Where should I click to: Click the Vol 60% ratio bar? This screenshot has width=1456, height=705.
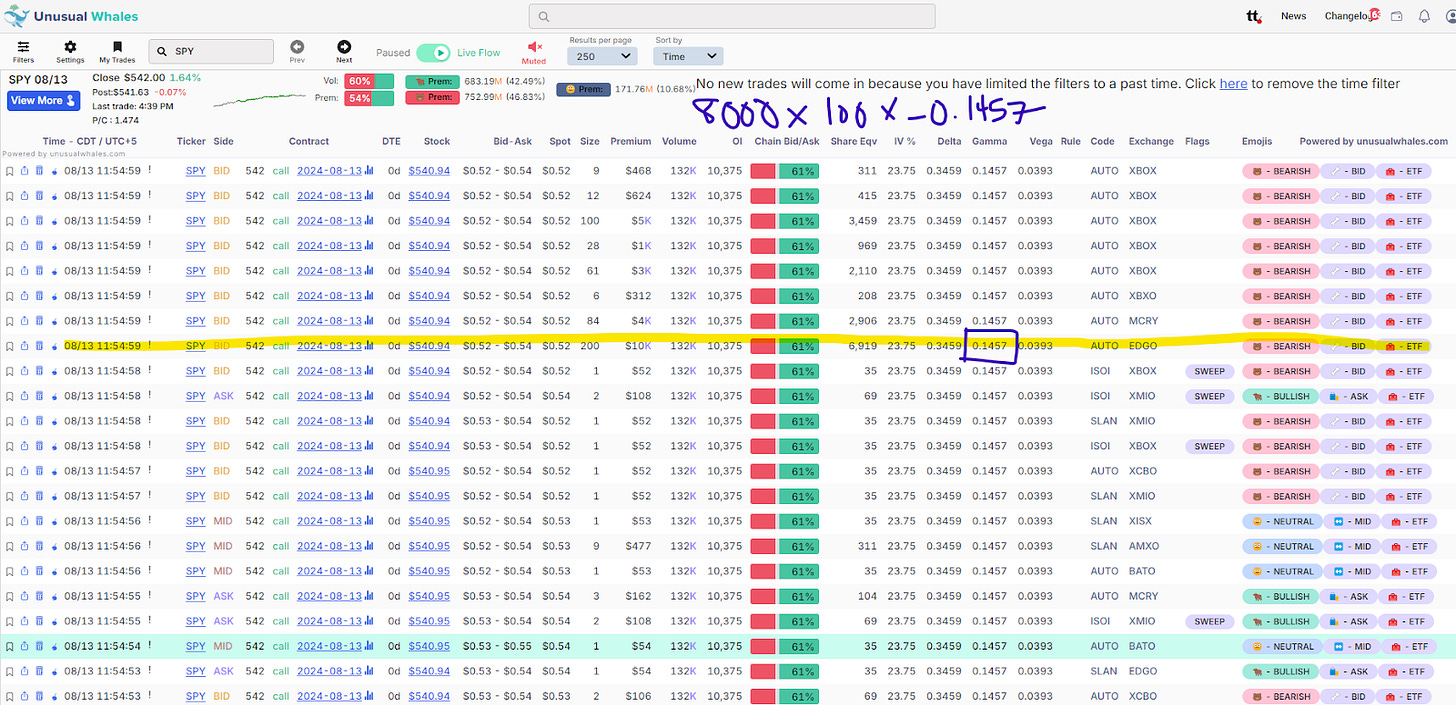[369, 81]
